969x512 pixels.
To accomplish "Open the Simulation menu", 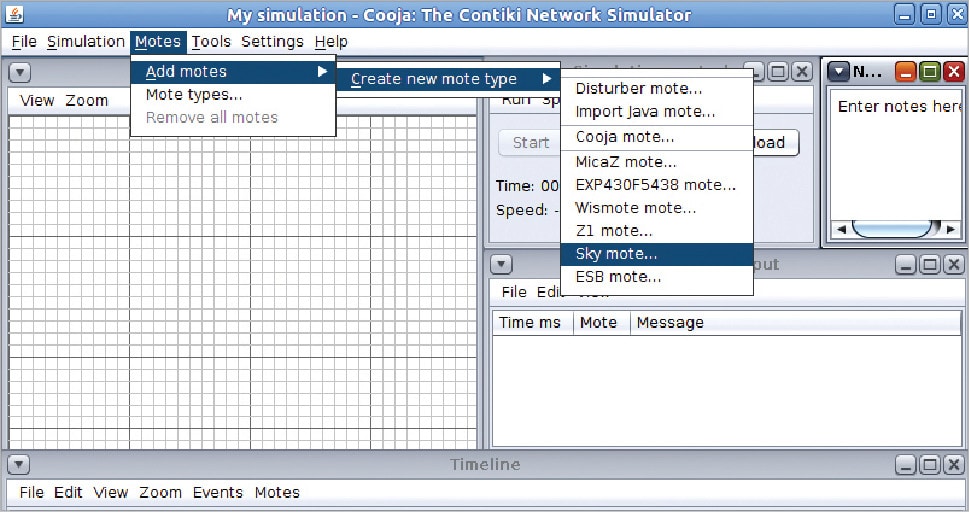I will click(86, 42).
